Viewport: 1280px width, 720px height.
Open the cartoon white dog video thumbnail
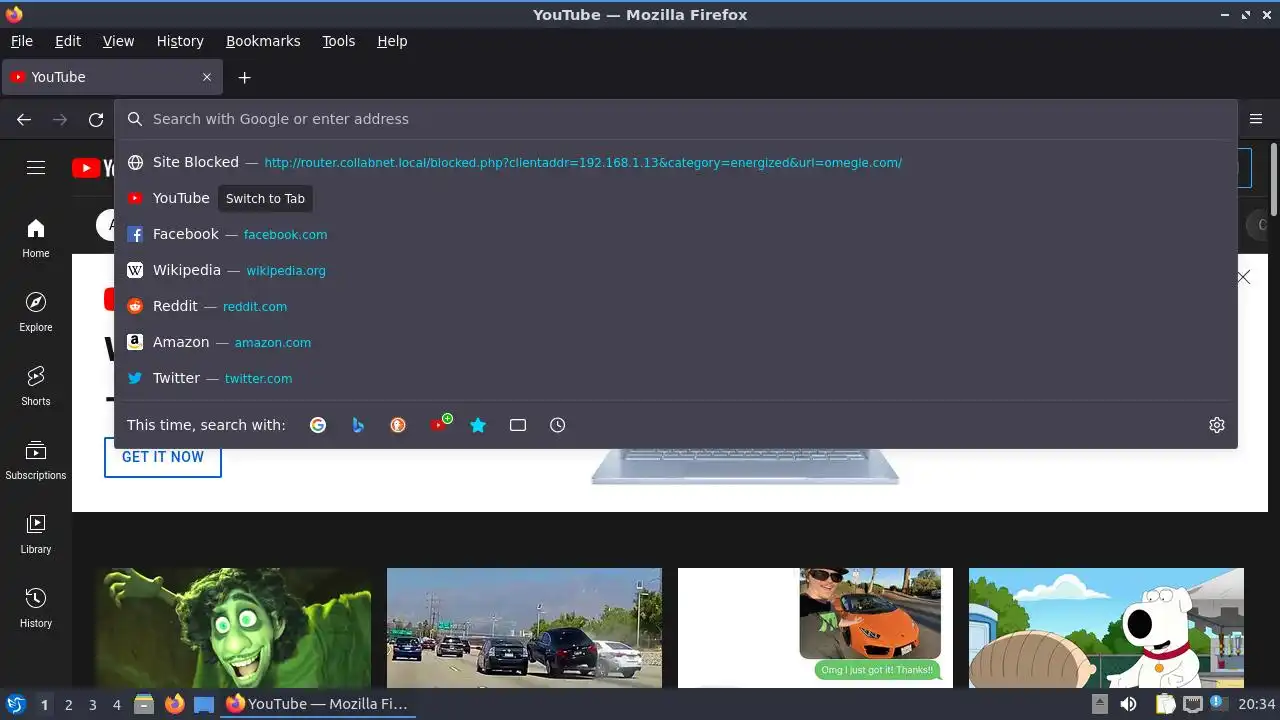click(1106, 628)
